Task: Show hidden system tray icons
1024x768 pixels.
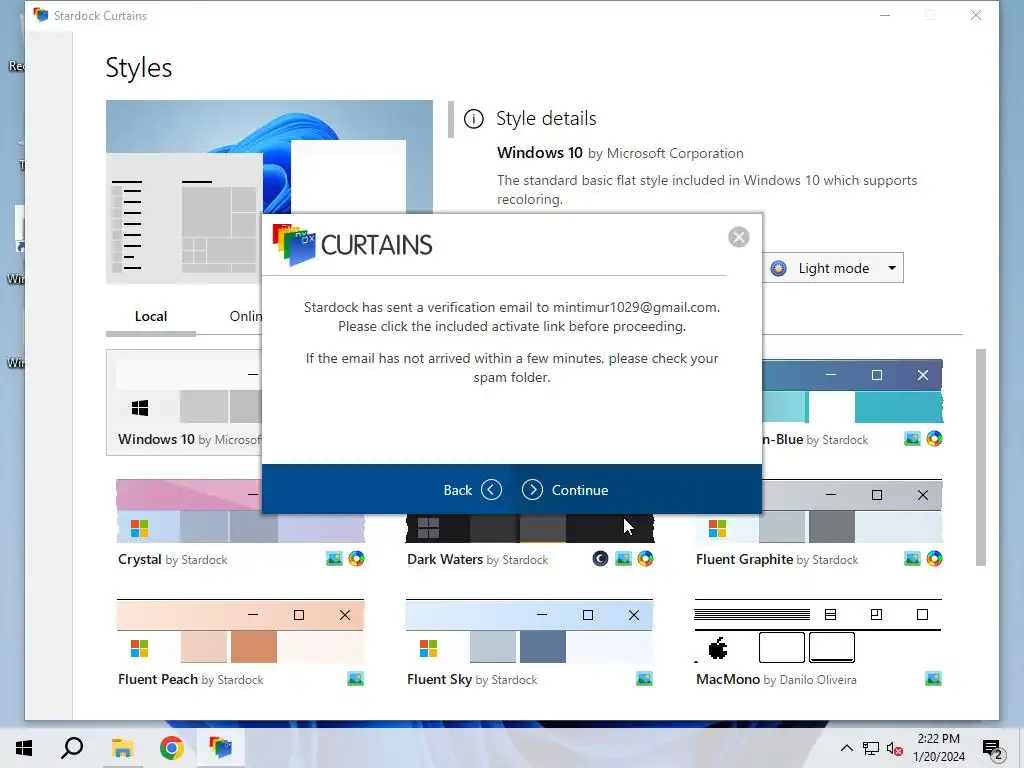Action: [846, 748]
